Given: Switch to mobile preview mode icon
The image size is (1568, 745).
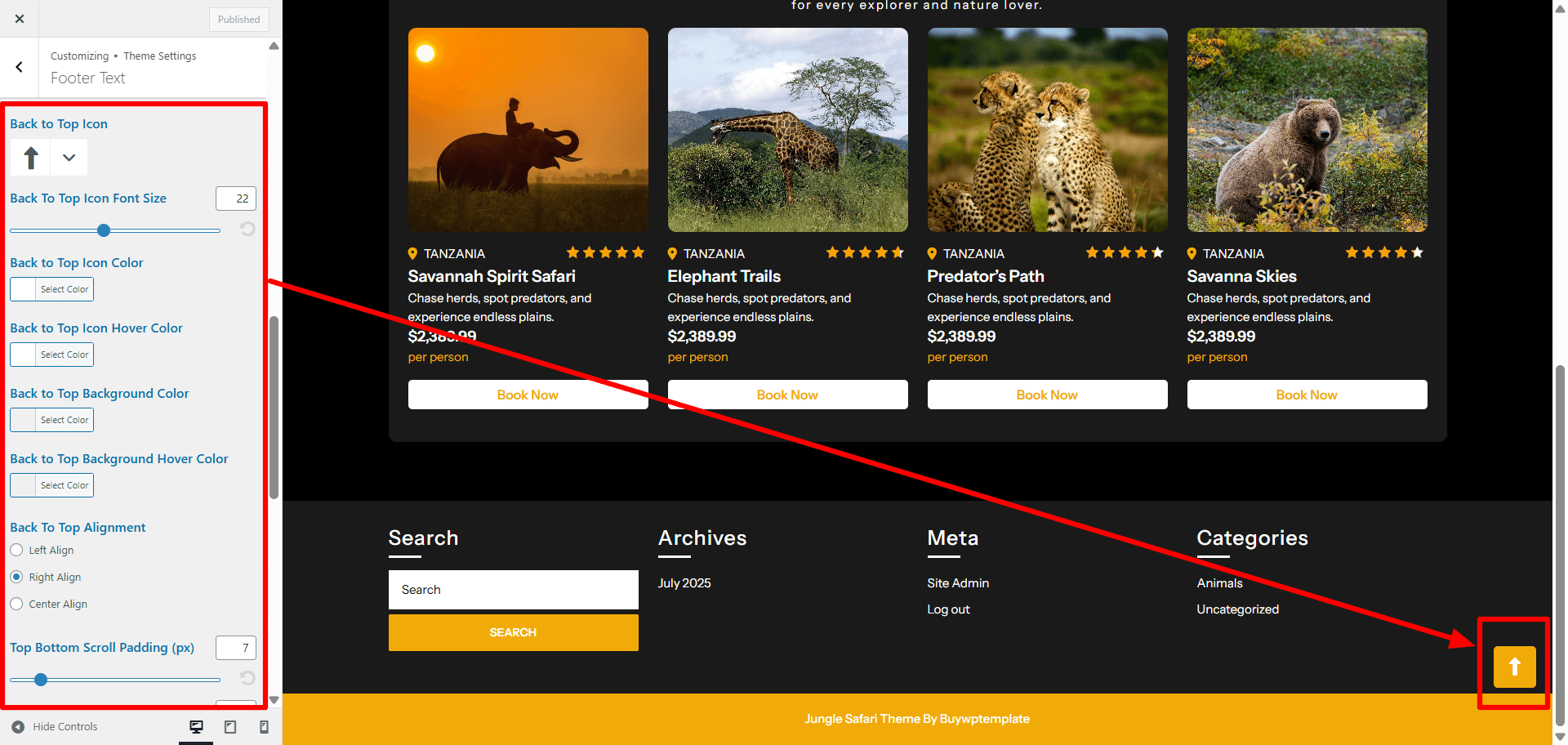Looking at the screenshot, I should (264, 727).
